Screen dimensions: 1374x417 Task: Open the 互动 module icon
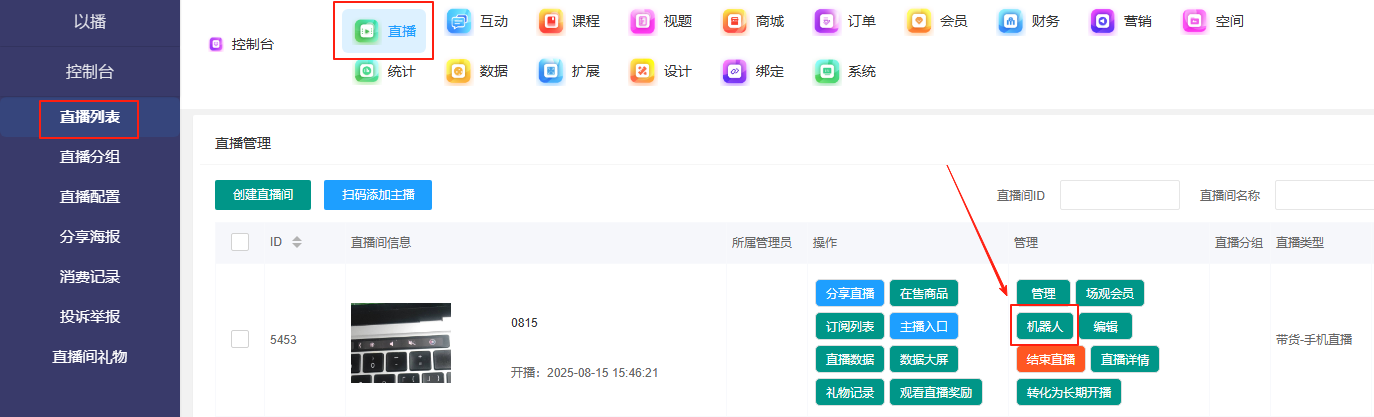pos(459,21)
